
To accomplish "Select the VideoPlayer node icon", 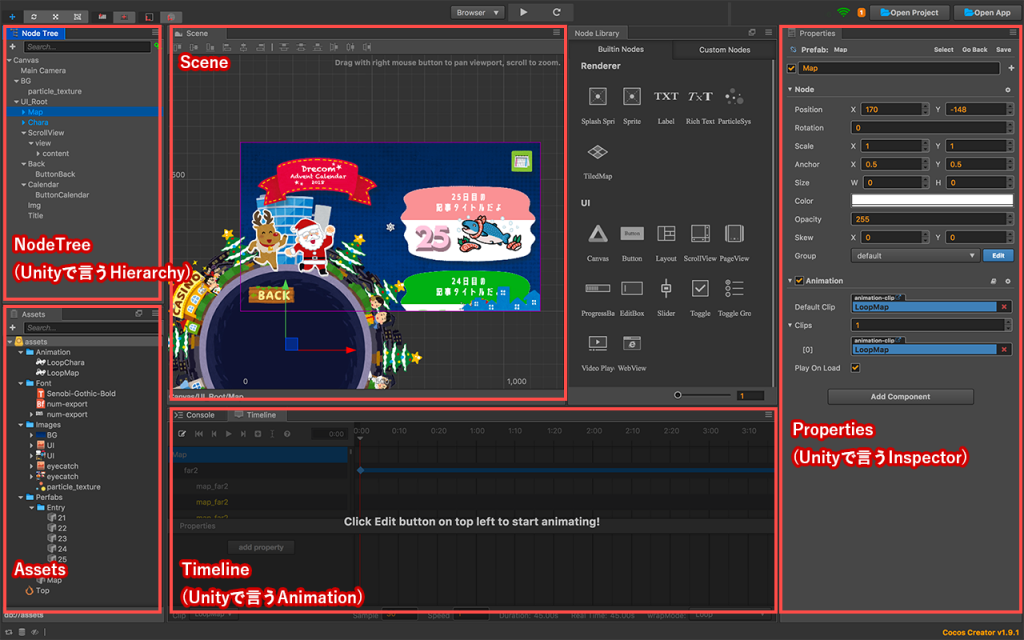I will (x=597, y=344).
